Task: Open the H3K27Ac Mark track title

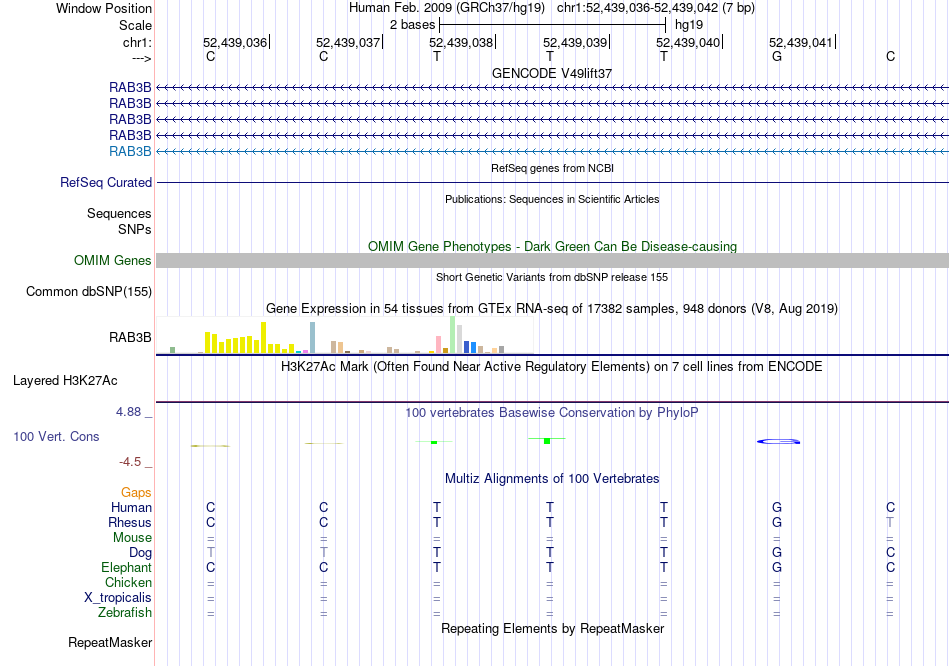Action: tap(552, 367)
